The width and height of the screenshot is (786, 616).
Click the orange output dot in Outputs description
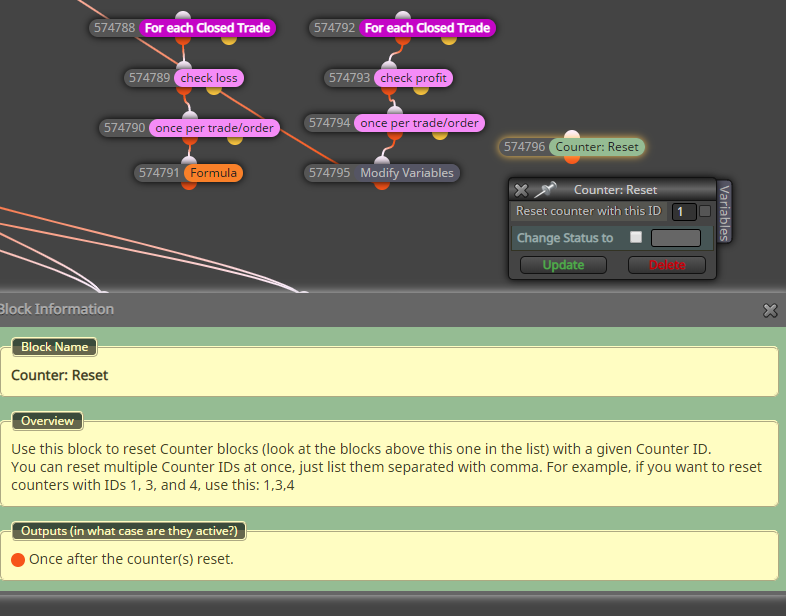pyautogui.click(x=18, y=560)
